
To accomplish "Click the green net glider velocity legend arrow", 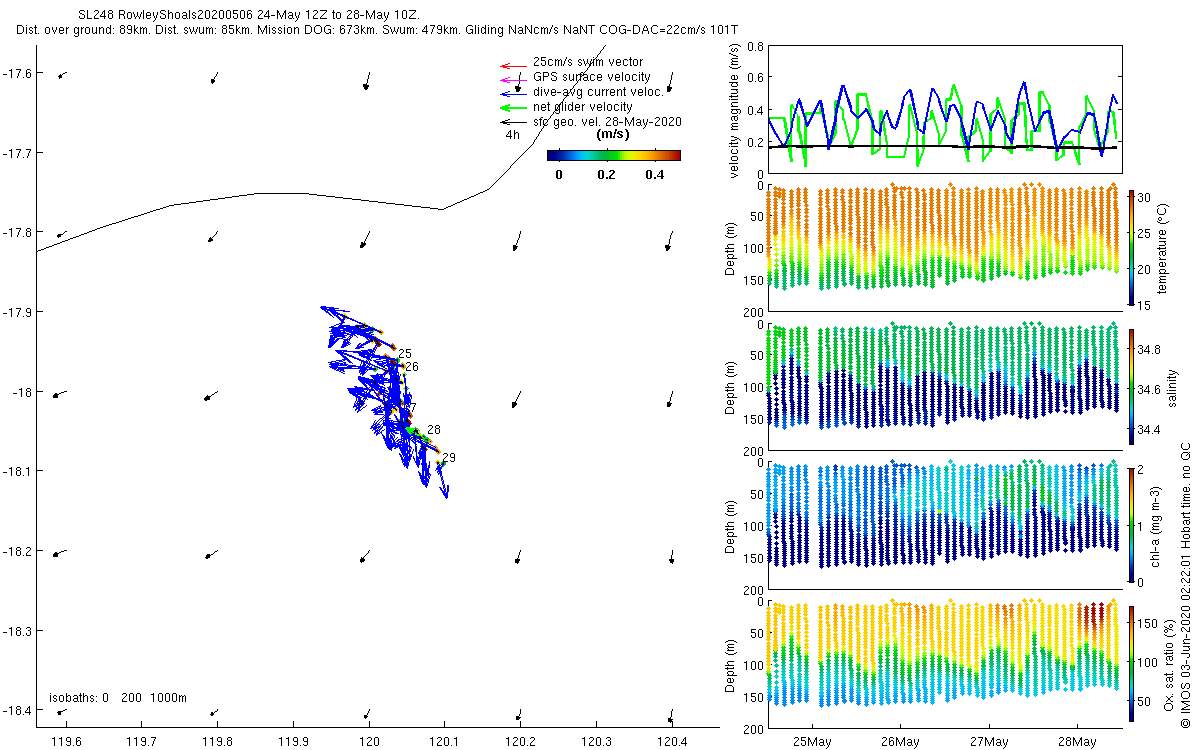I will click(513, 107).
